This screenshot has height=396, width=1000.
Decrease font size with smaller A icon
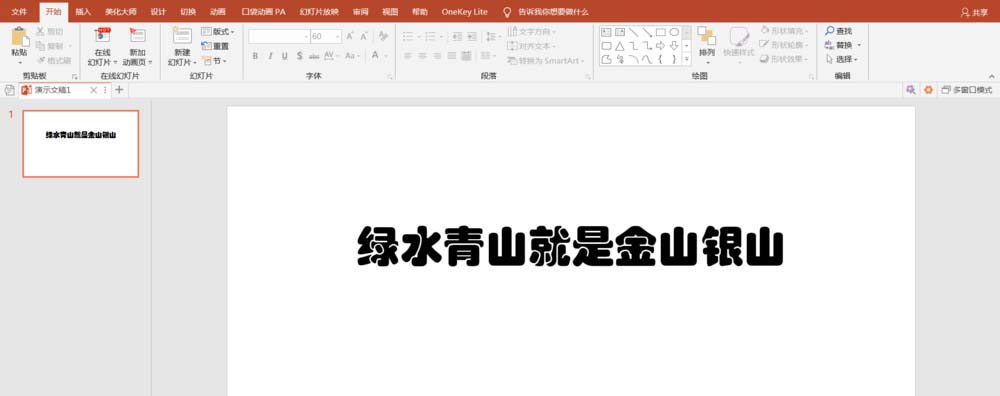364,36
